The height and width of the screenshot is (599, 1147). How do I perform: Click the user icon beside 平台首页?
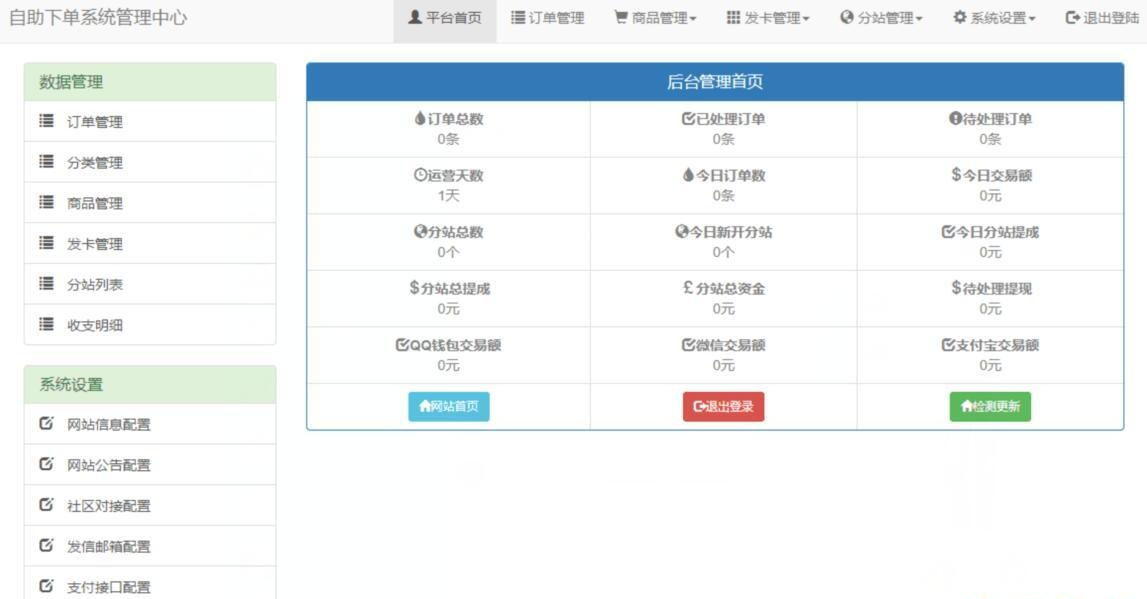click(x=415, y=17)
